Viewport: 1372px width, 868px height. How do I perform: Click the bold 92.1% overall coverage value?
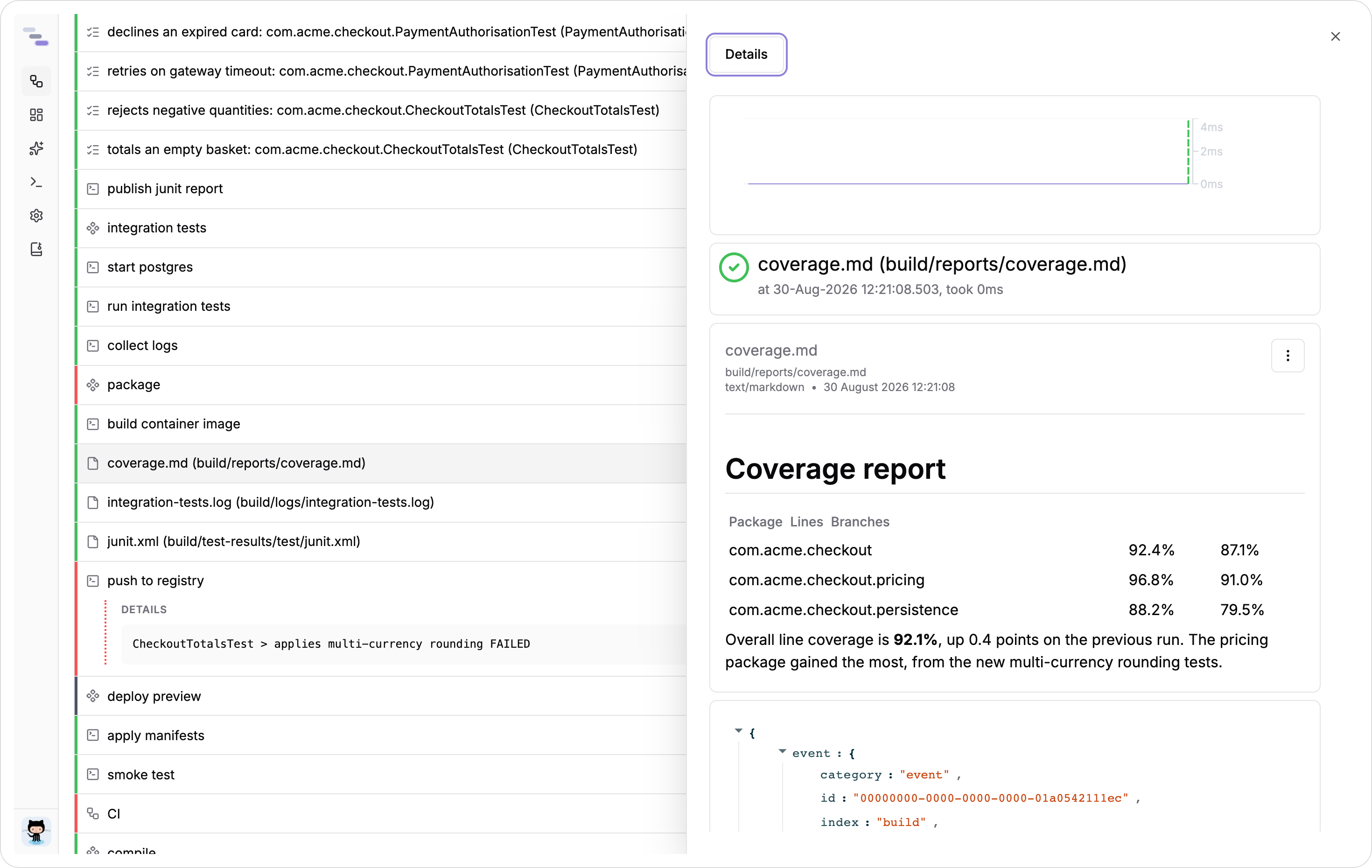[915, 640]
